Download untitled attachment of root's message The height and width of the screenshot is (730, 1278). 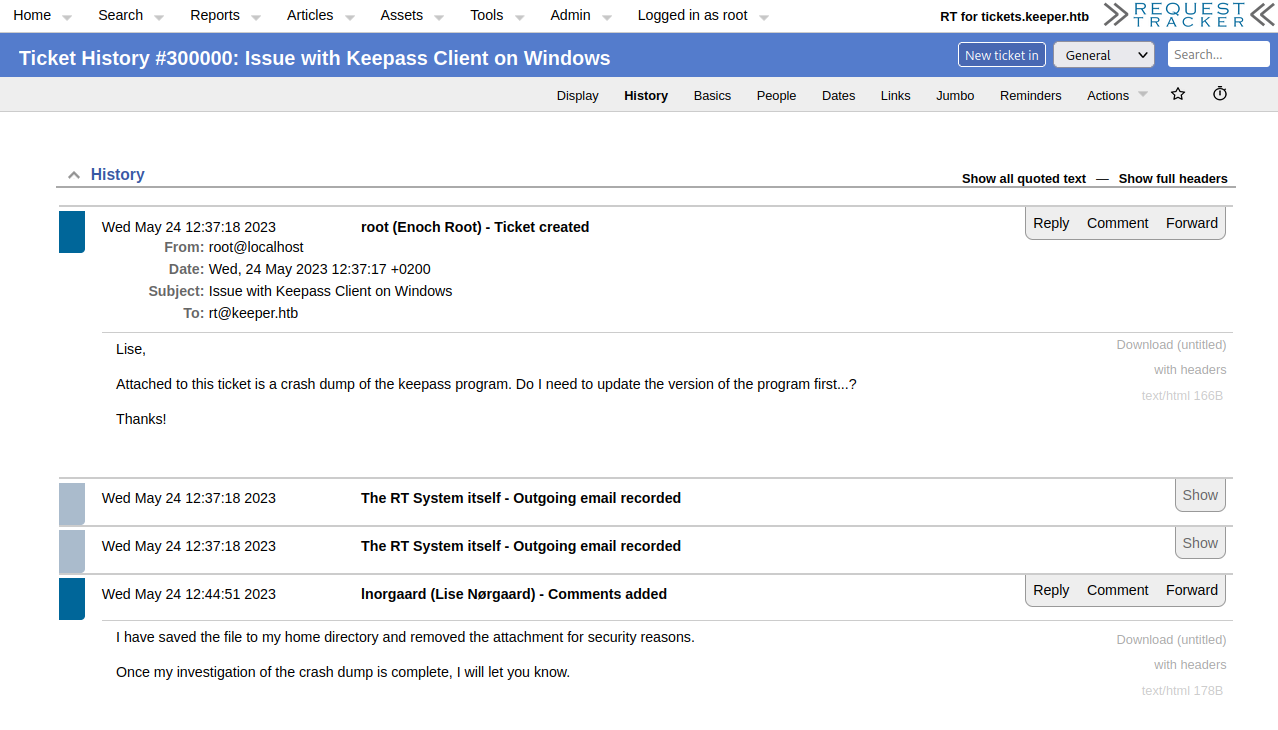[x=1171, y=345]
